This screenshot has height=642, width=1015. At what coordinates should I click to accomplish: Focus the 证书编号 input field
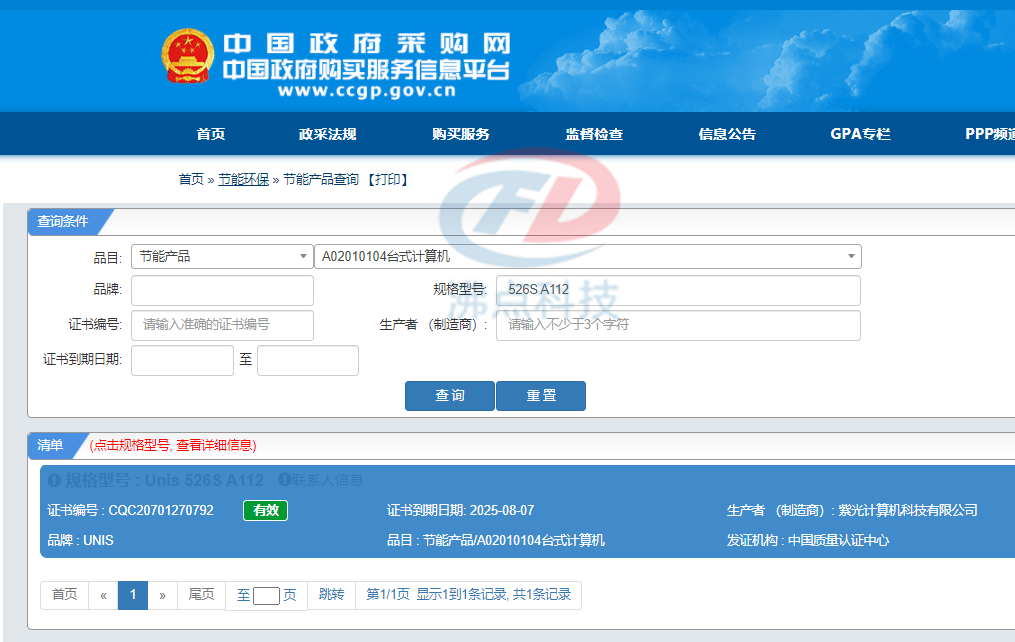222,326
